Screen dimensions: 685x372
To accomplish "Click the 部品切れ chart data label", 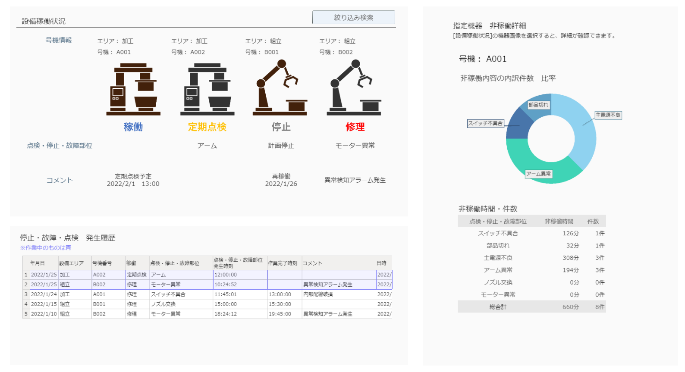I will point(538,105).
